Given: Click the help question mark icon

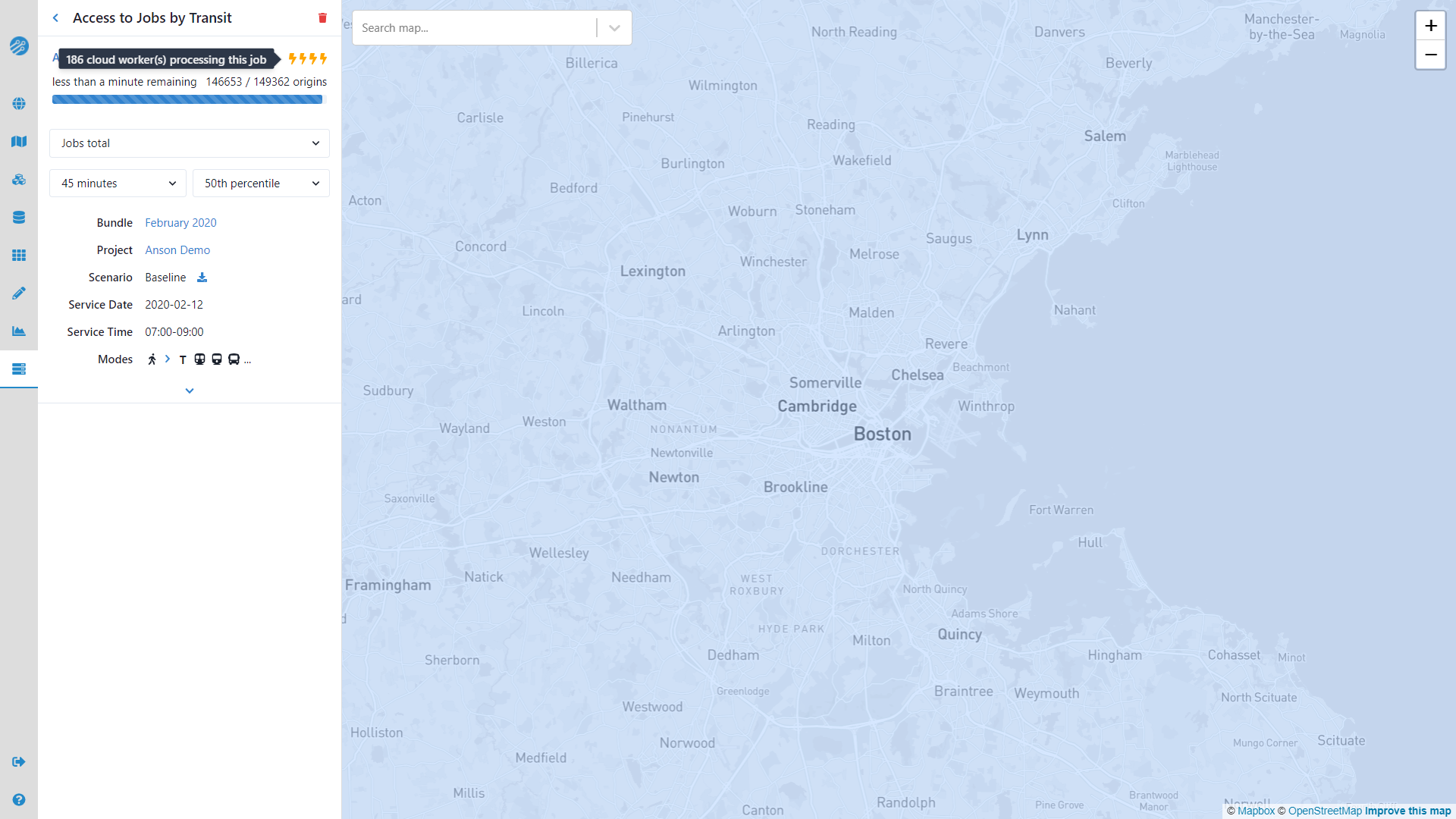Looking at the screenshot, I should (19, 800).
